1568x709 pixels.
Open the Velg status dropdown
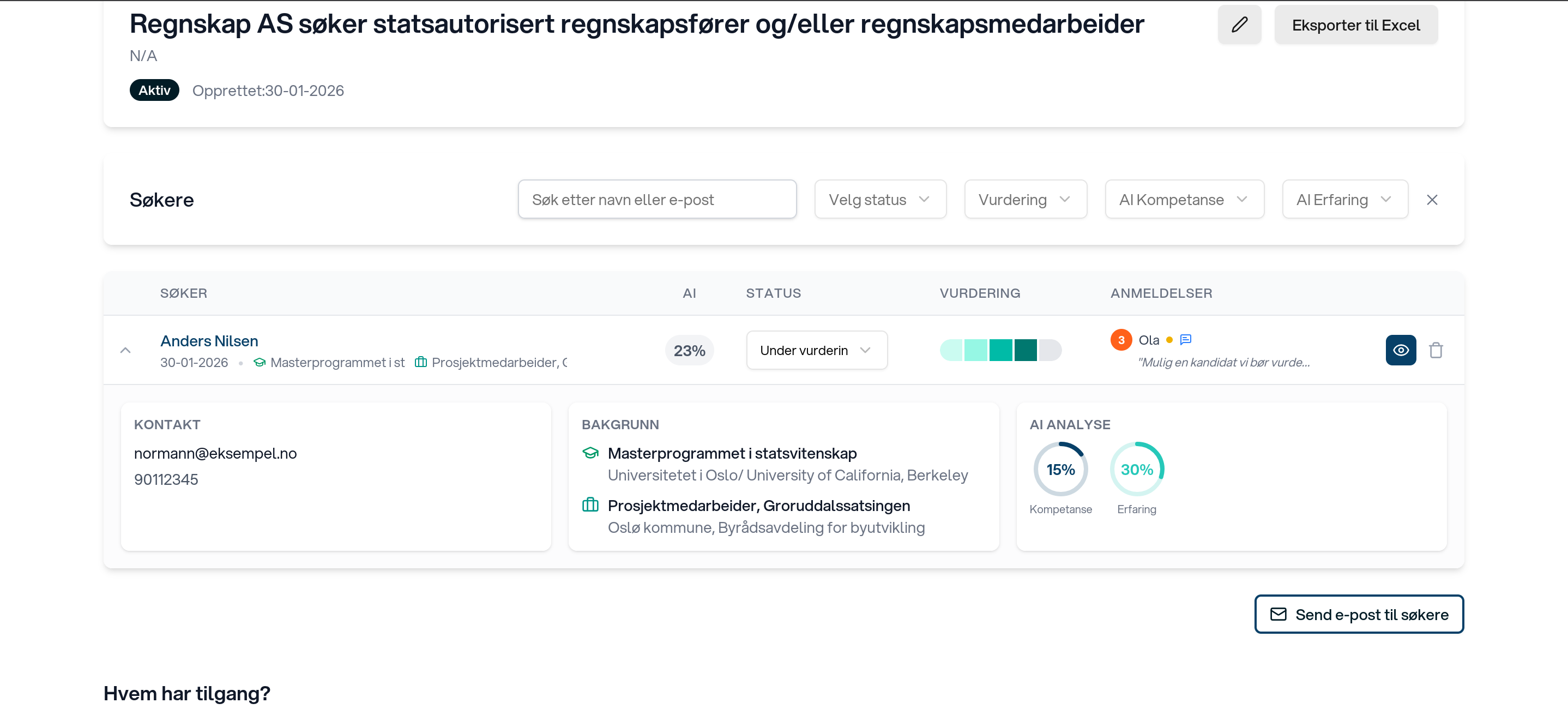coord(880,199)
